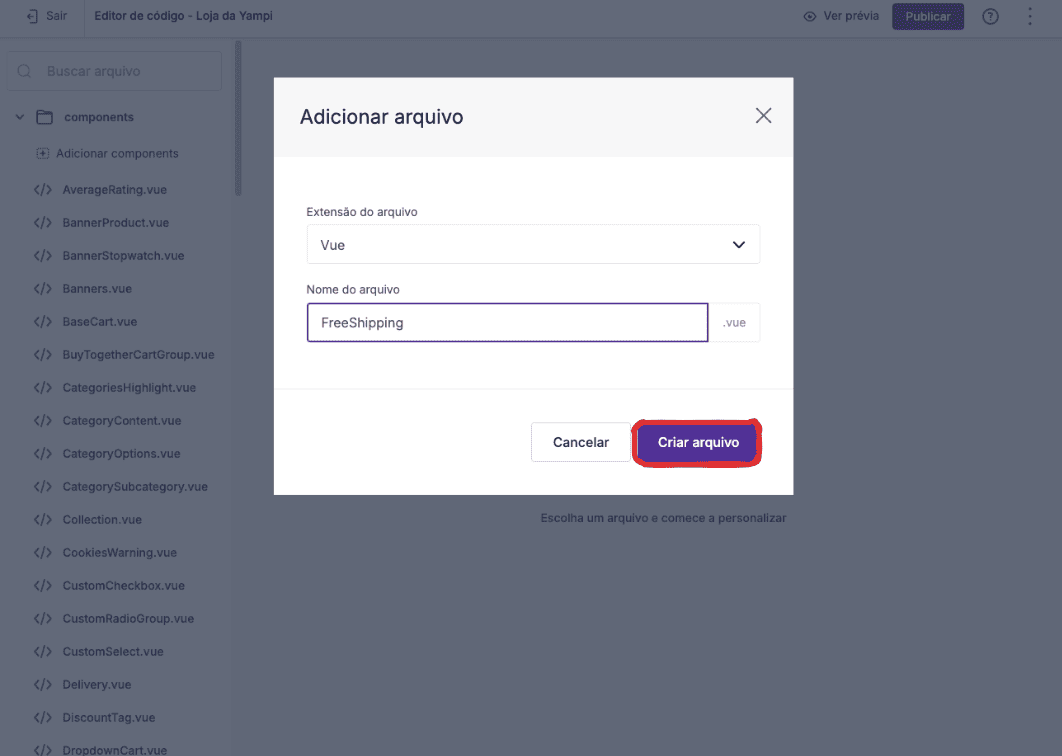Open CookiesWarning.vue file
Screen dimensions: 1062x756
click(x=120, y=553)
